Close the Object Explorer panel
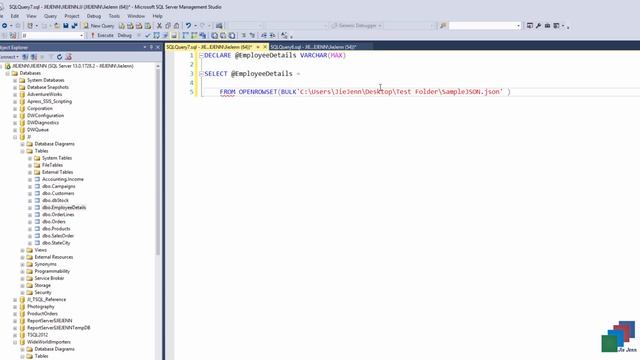The image size is (640, 360). point(158,47)
